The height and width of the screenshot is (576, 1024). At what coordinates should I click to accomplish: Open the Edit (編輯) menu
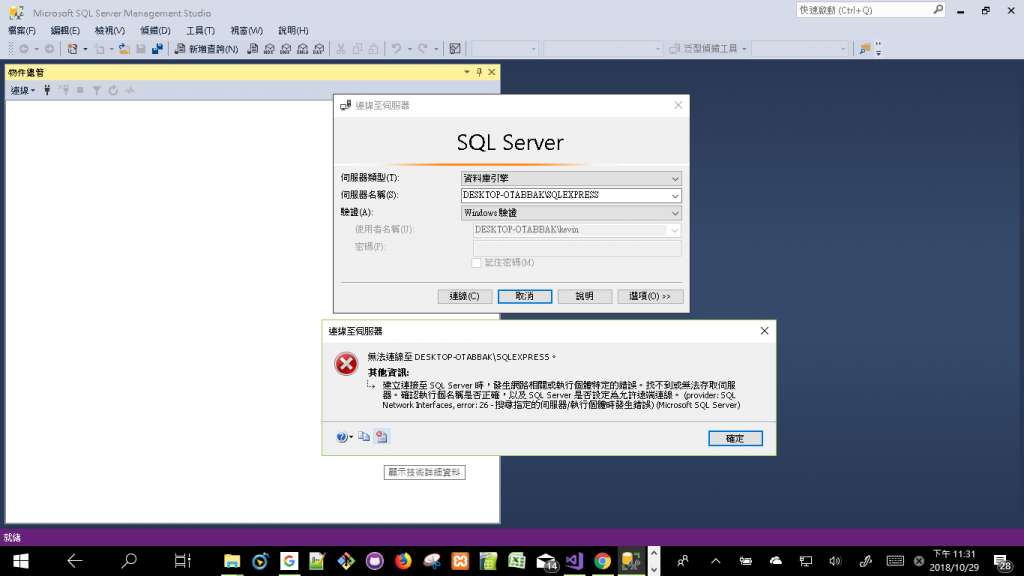[x=65, y=31]
